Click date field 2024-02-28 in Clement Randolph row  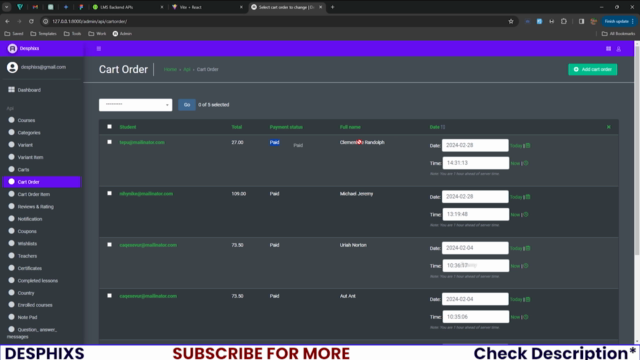pyautogui.click(x=475, y=145)
